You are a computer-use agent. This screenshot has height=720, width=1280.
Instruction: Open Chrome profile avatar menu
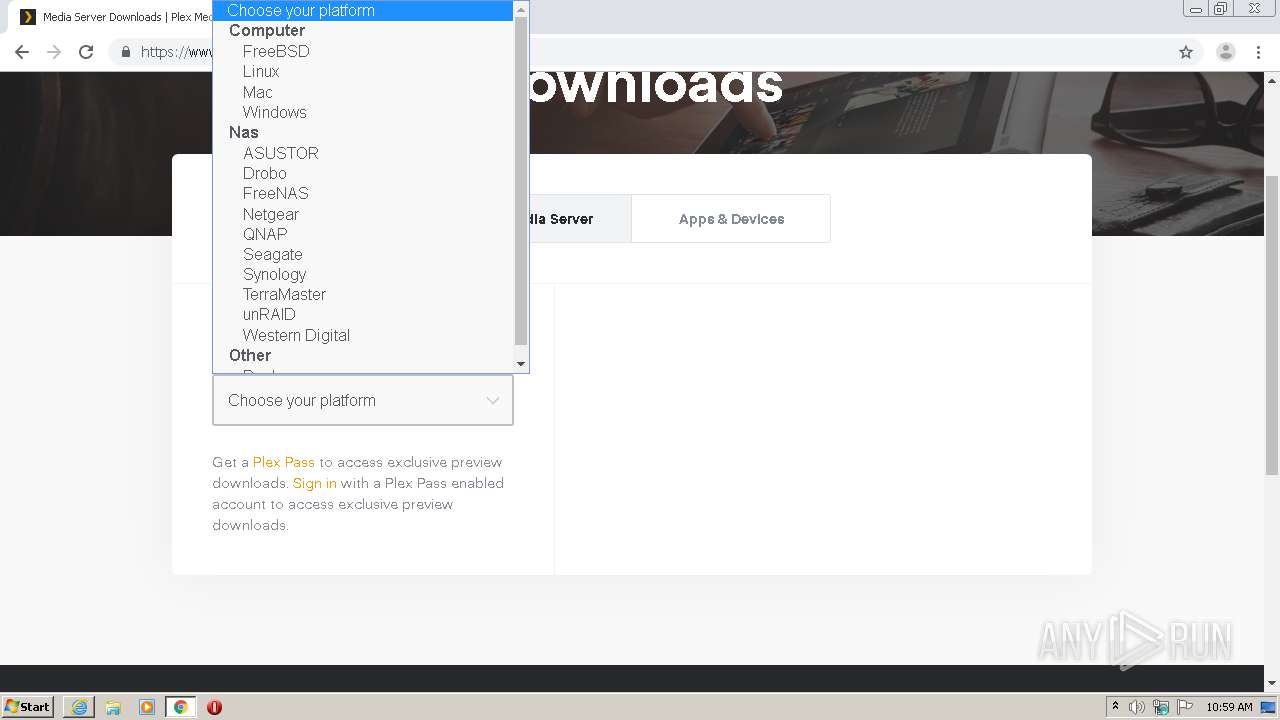(x=1226, y=52)
